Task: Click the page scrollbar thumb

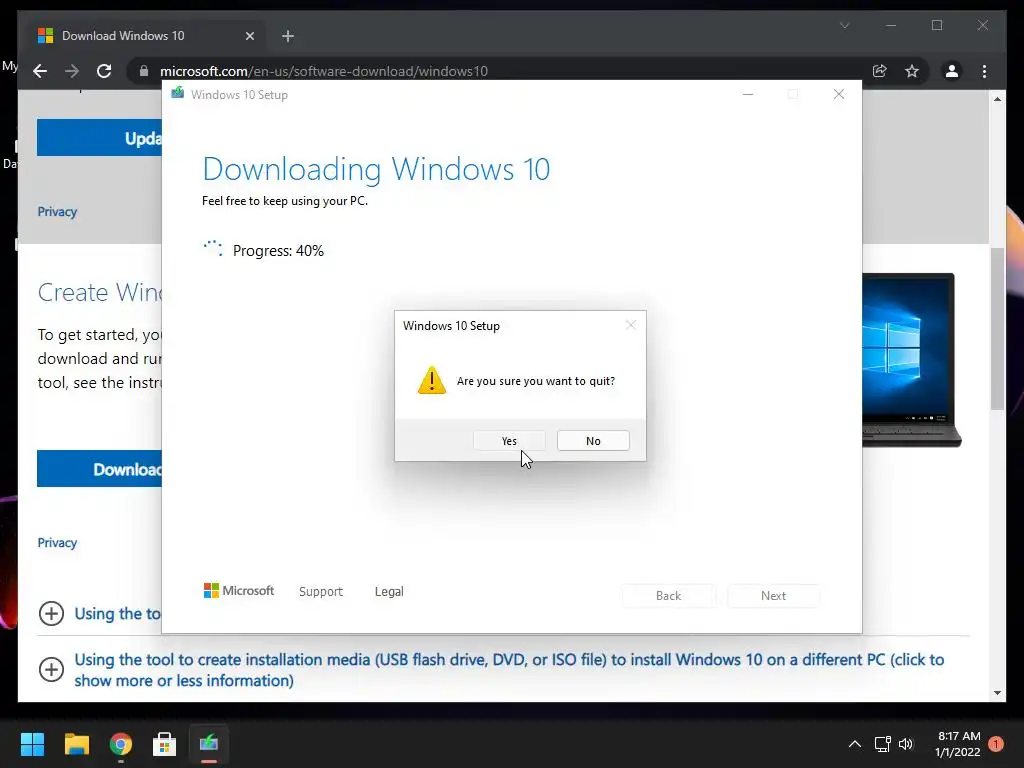Action: point(997,328)
